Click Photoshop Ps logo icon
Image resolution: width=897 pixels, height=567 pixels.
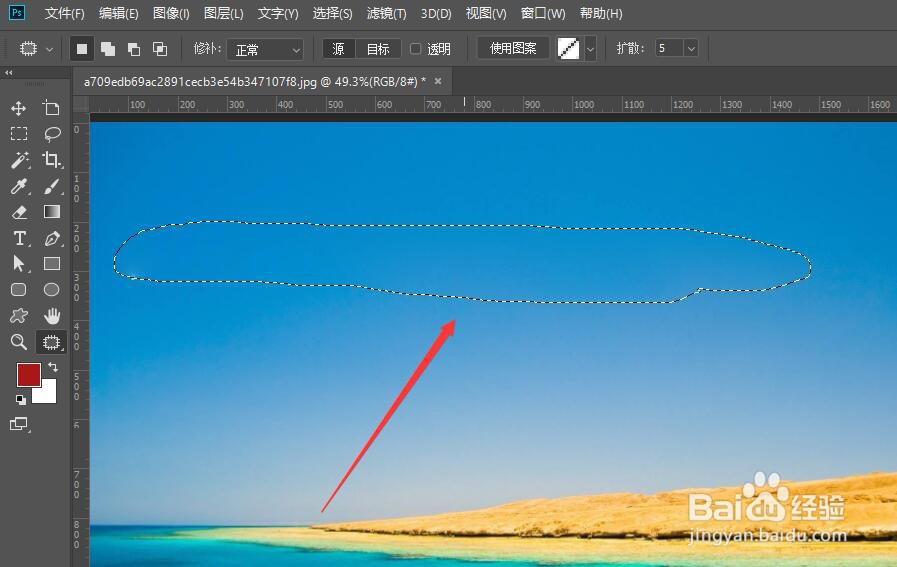click(17, 12)
